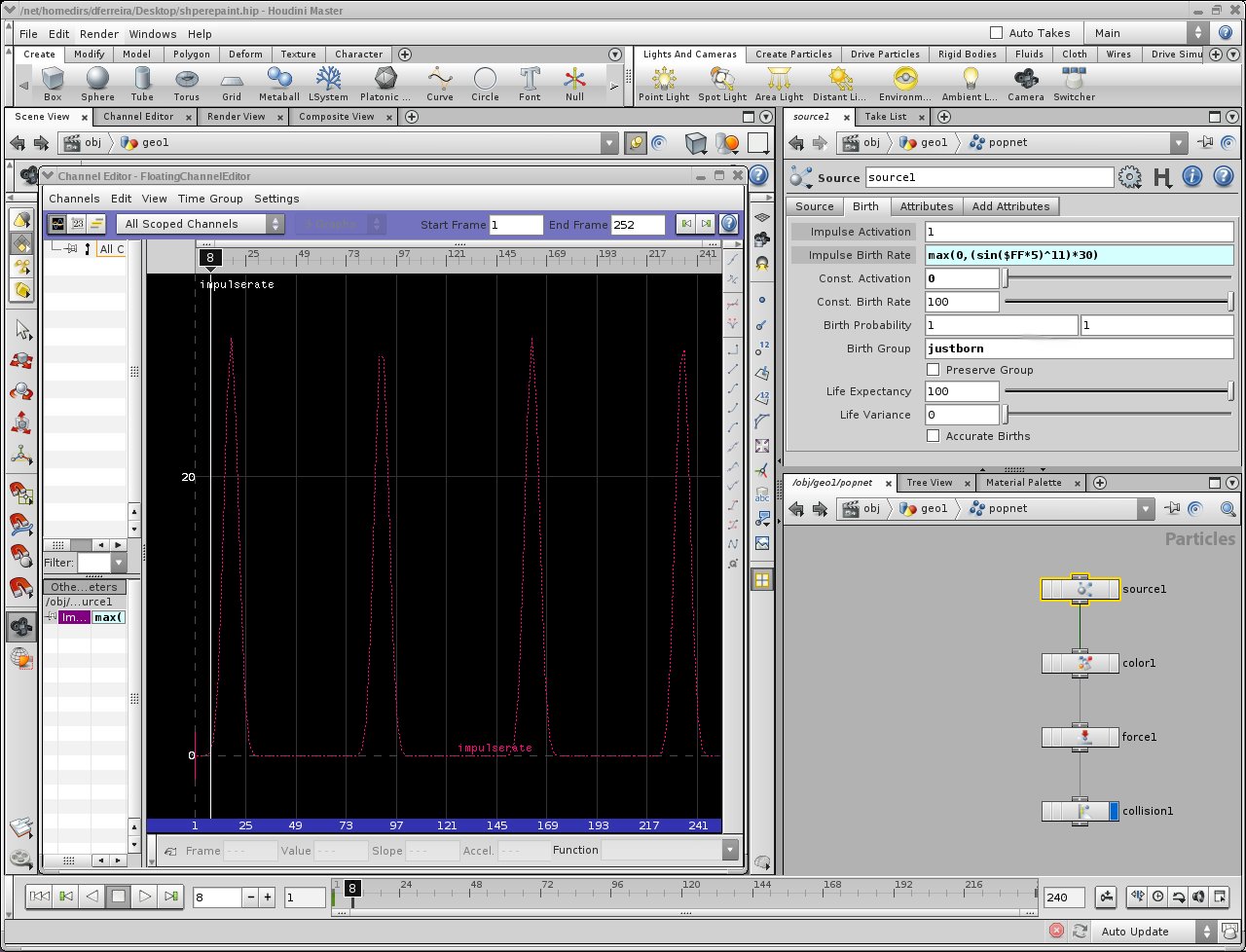Image resolution: width=1246 pixels, height=952 pixels.
Task: Switch to the Attributes parameter tab
Action: (x=926, y=206)
